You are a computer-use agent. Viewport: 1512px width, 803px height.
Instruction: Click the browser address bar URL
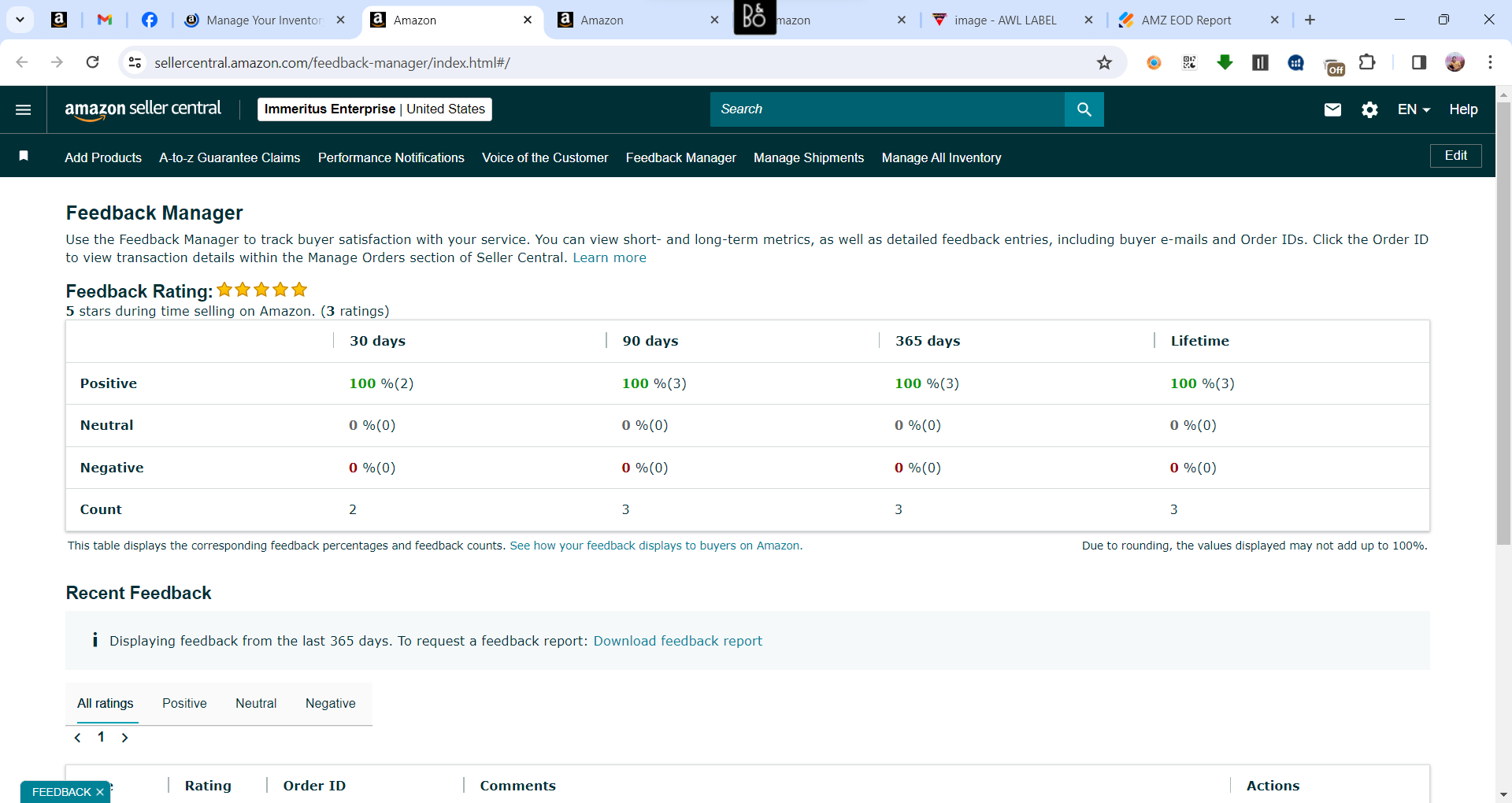332,63
